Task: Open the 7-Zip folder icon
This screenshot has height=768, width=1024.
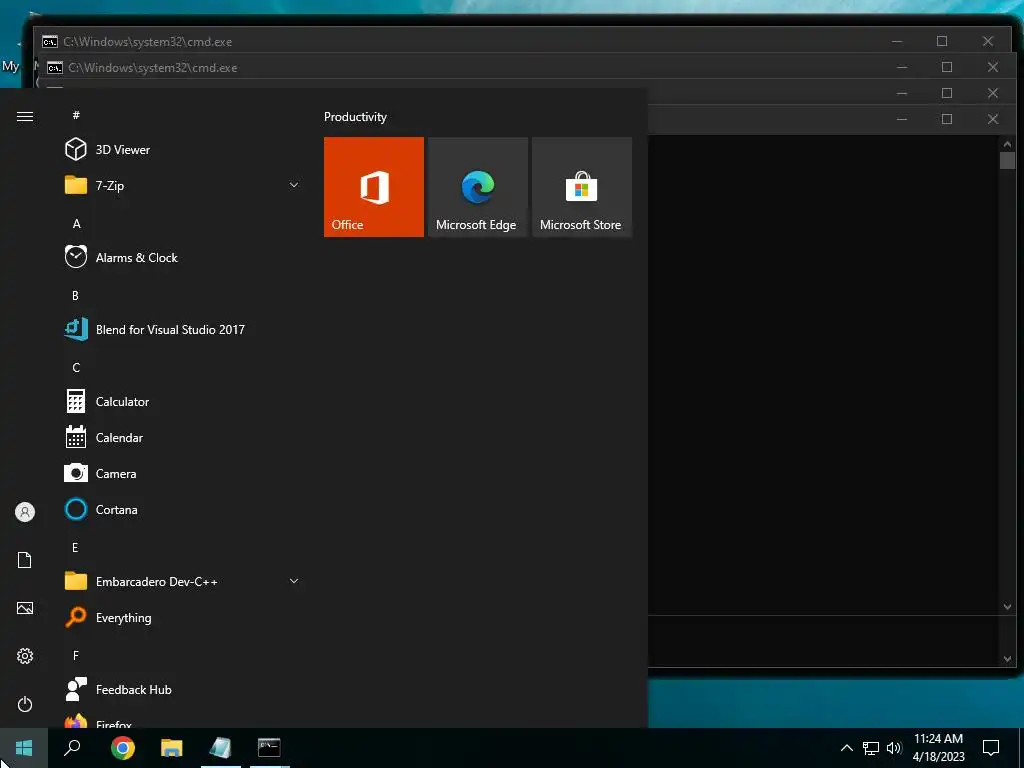Action: pyautogui.click(x=76, y=185)
